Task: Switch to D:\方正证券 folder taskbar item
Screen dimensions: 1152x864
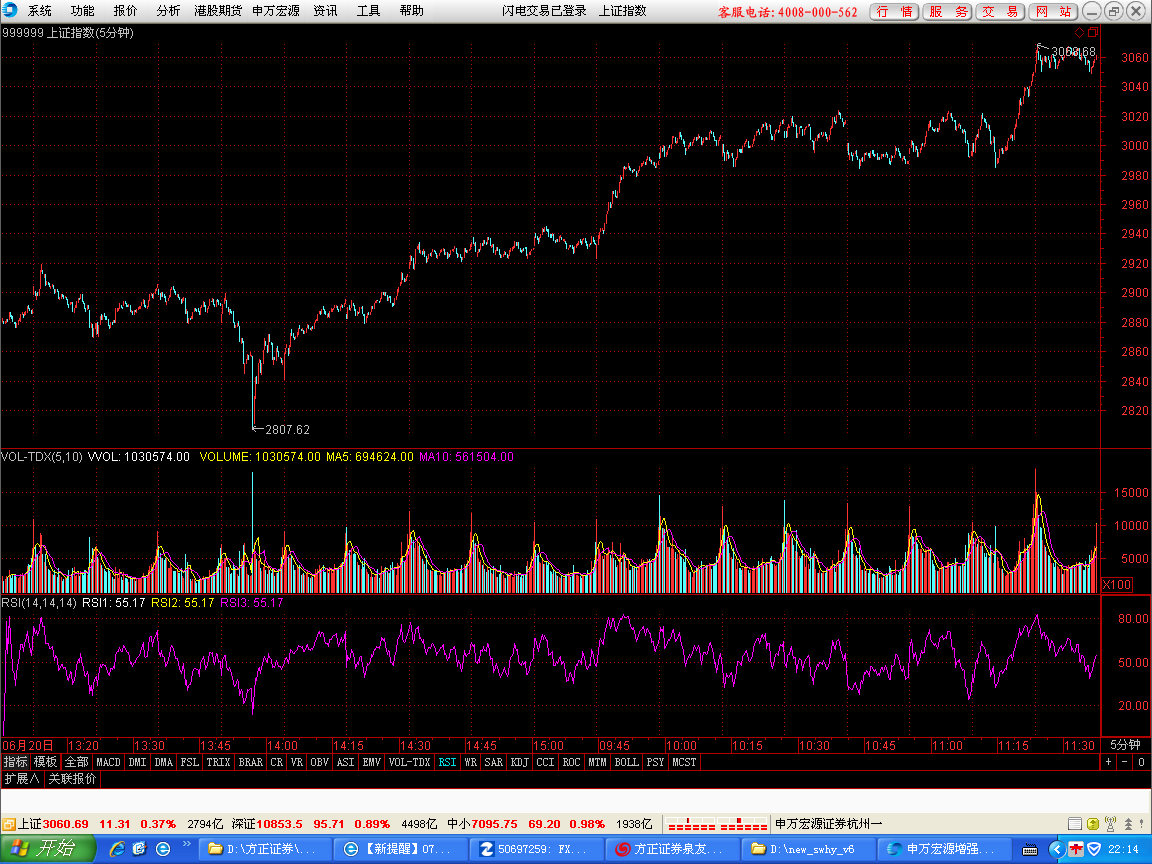Action: [265, 849]
